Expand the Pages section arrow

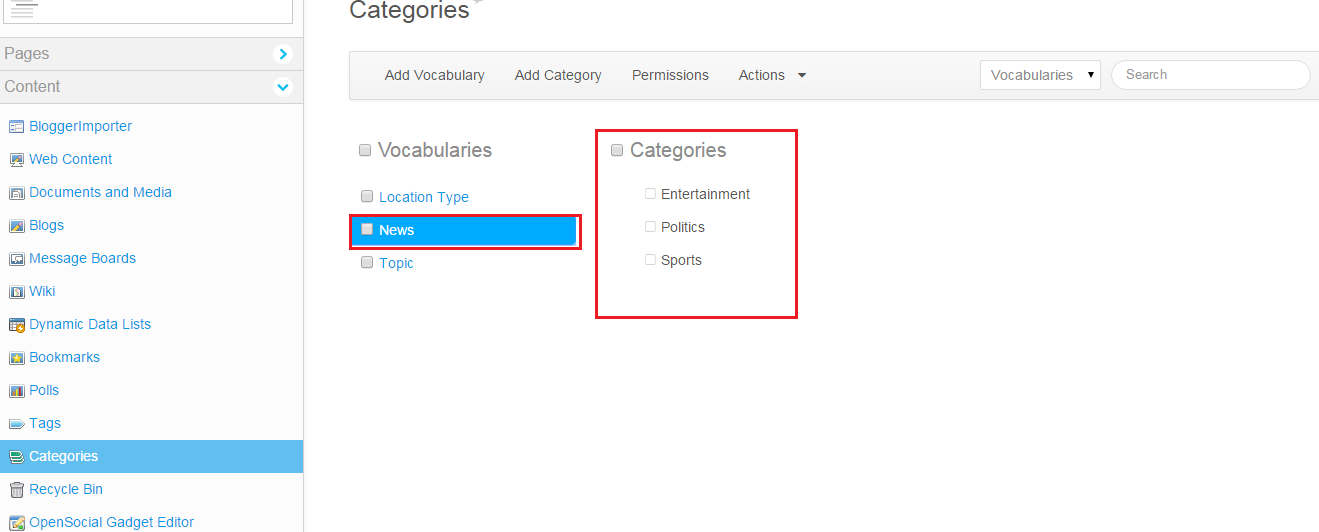[x=283, y=54]
